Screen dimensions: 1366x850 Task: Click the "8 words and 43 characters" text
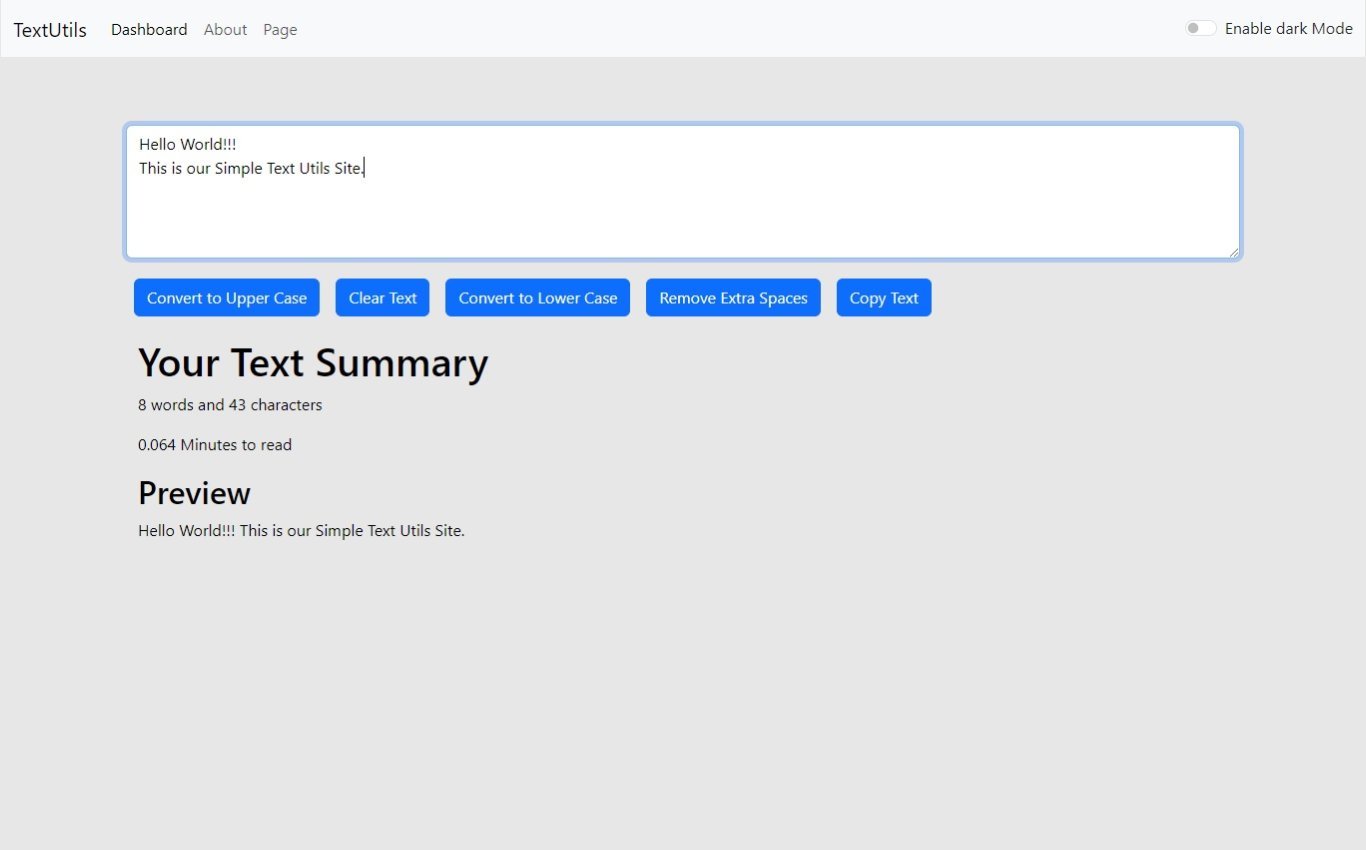230,405
